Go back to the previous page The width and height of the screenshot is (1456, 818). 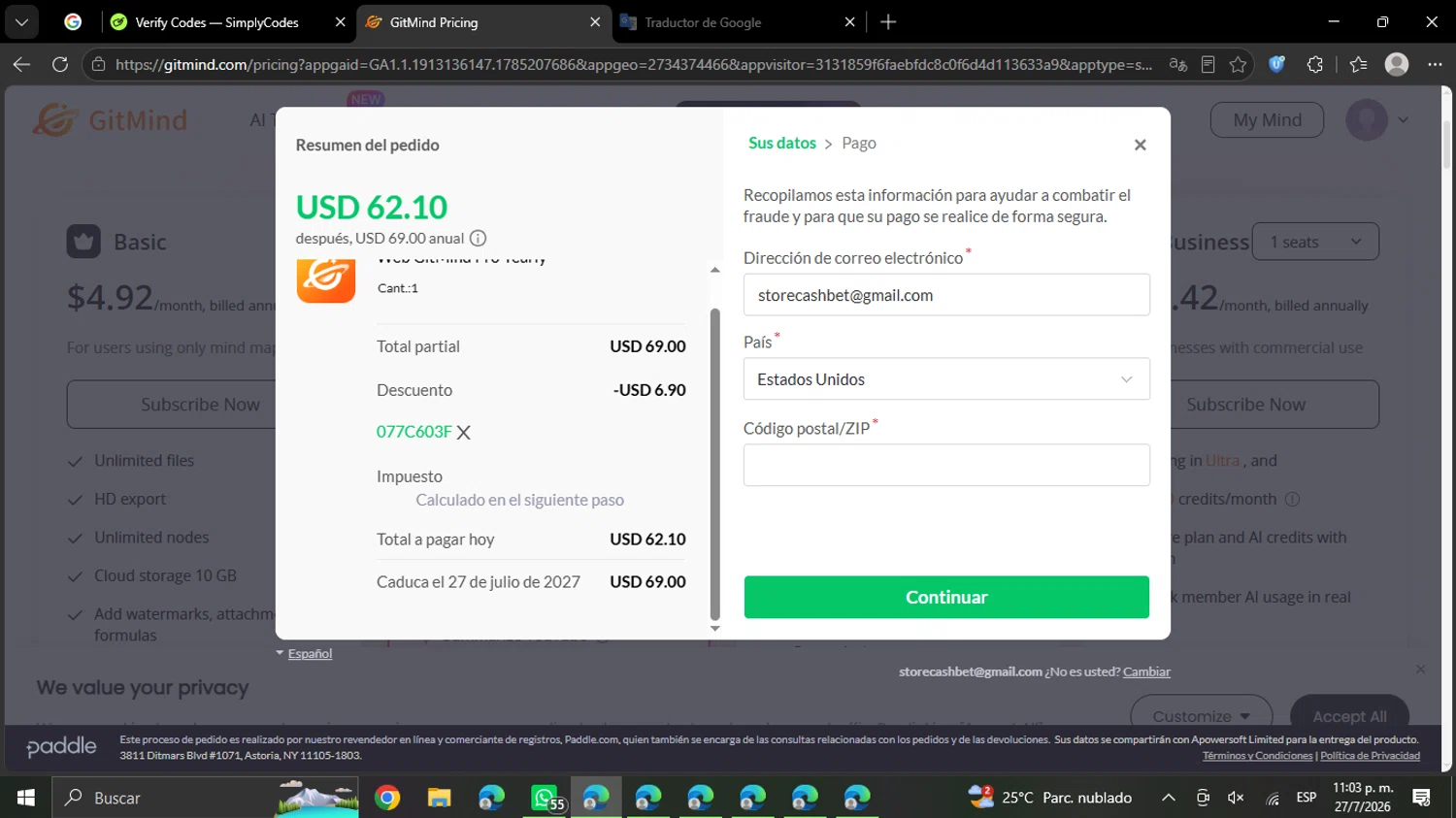(21, 64)
